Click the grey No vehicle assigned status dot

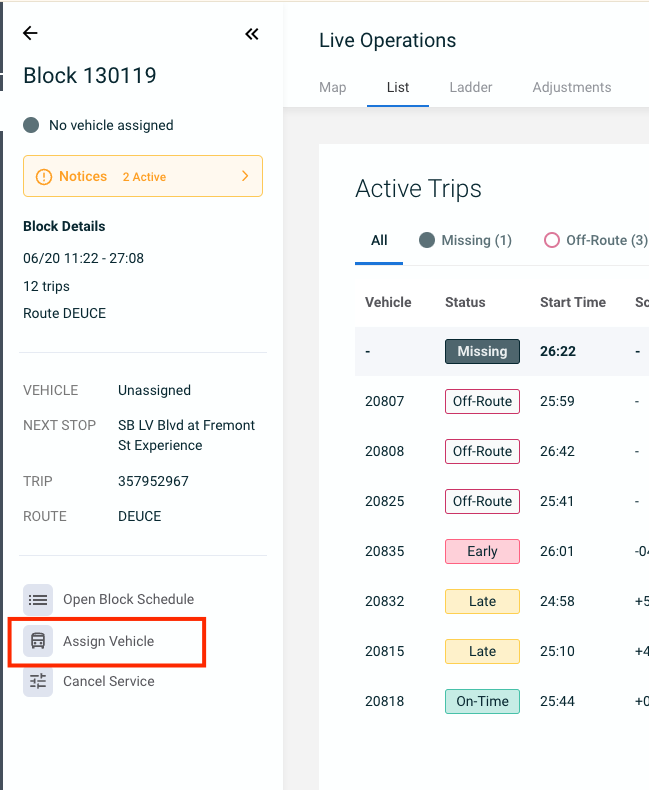[x=31, y=125]
